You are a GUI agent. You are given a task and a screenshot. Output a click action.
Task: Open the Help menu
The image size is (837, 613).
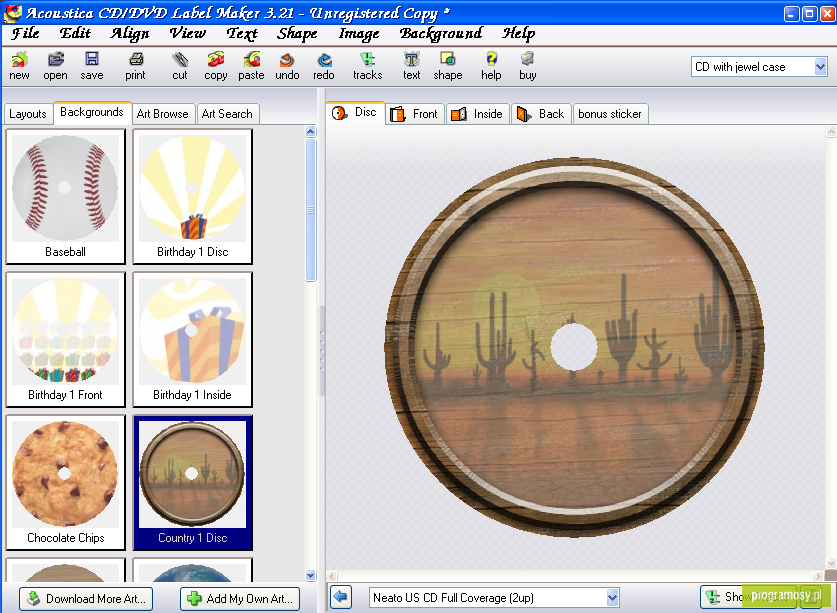[518, 33]
